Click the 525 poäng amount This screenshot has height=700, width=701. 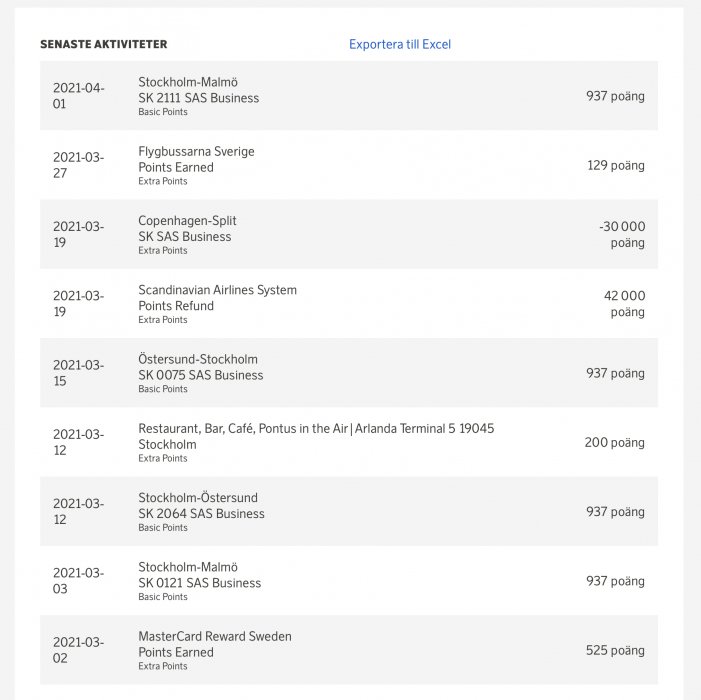[615, 650]
